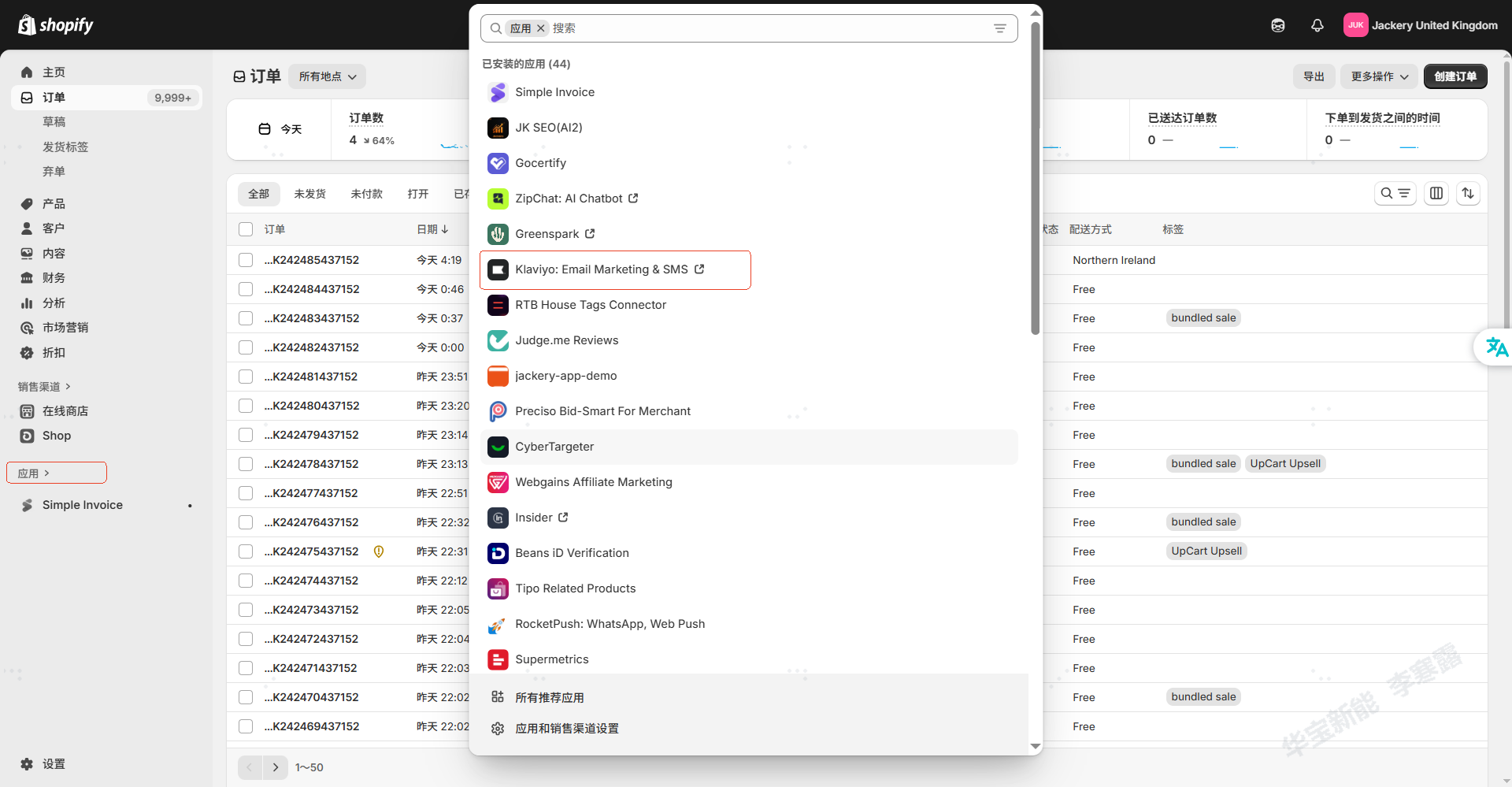
Task: Toggle the select-all orders header checkbox
Action: tap(246, 229)
